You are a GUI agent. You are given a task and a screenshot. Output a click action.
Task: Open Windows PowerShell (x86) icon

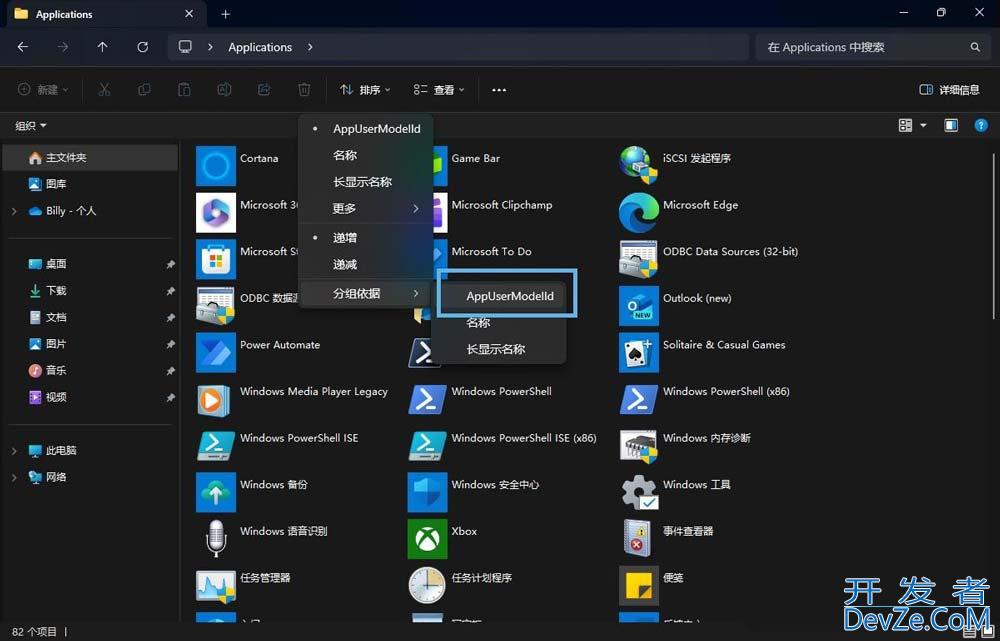pos(638,399)
